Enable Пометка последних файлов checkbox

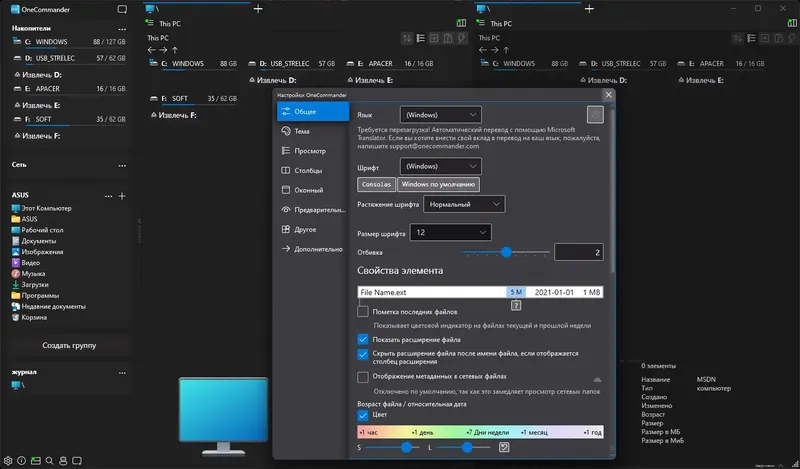click(363, 312)
